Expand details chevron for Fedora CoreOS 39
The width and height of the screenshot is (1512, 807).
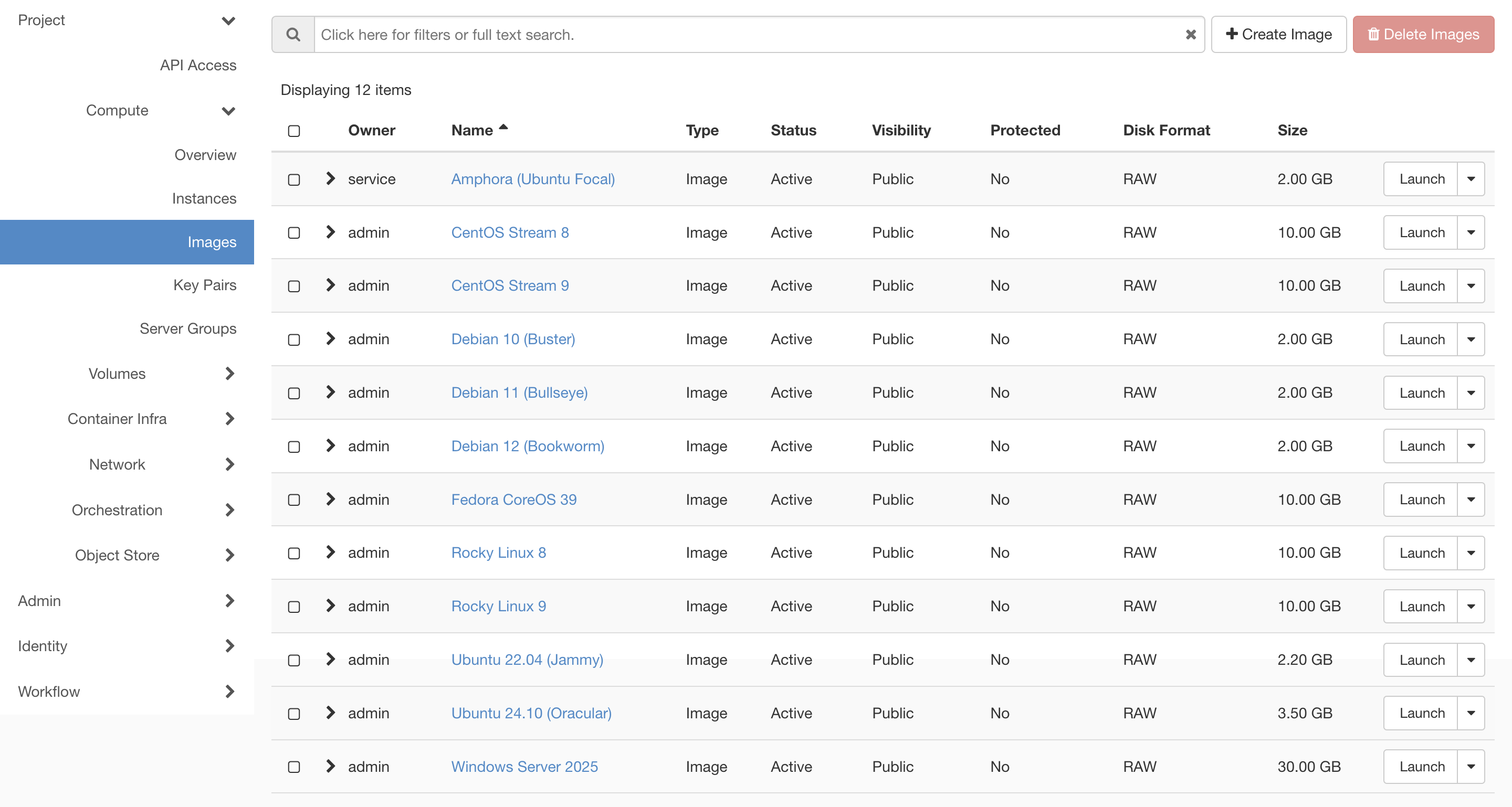click(330, 499)
